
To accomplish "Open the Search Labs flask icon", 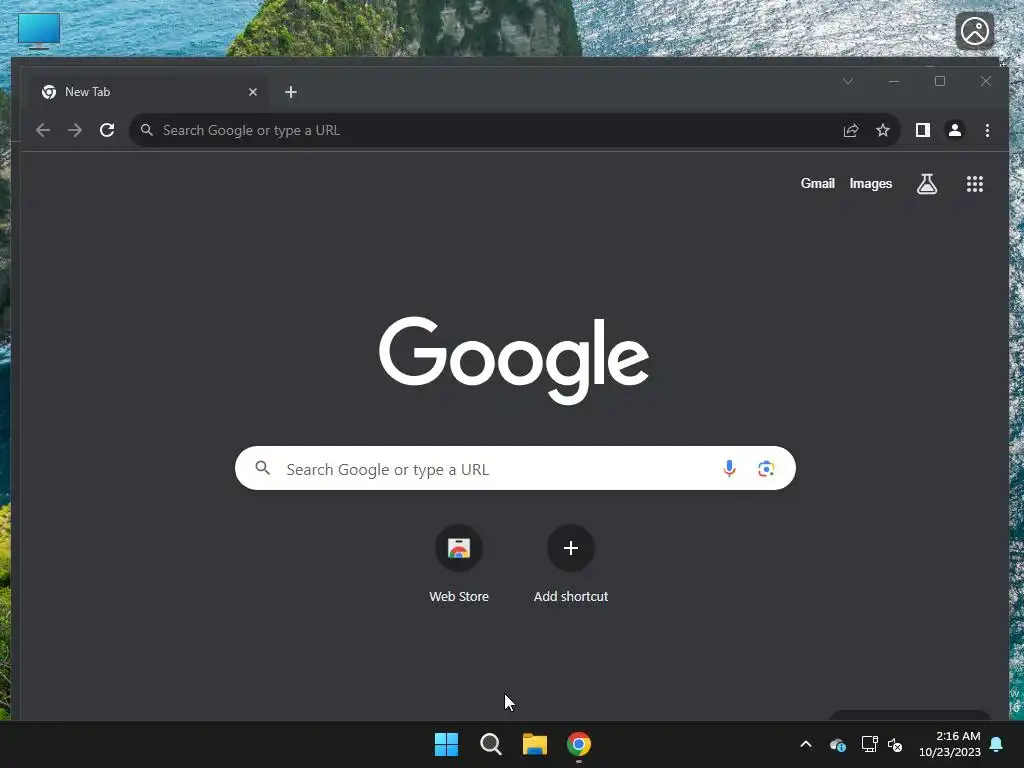I will (x=927, y=184).
